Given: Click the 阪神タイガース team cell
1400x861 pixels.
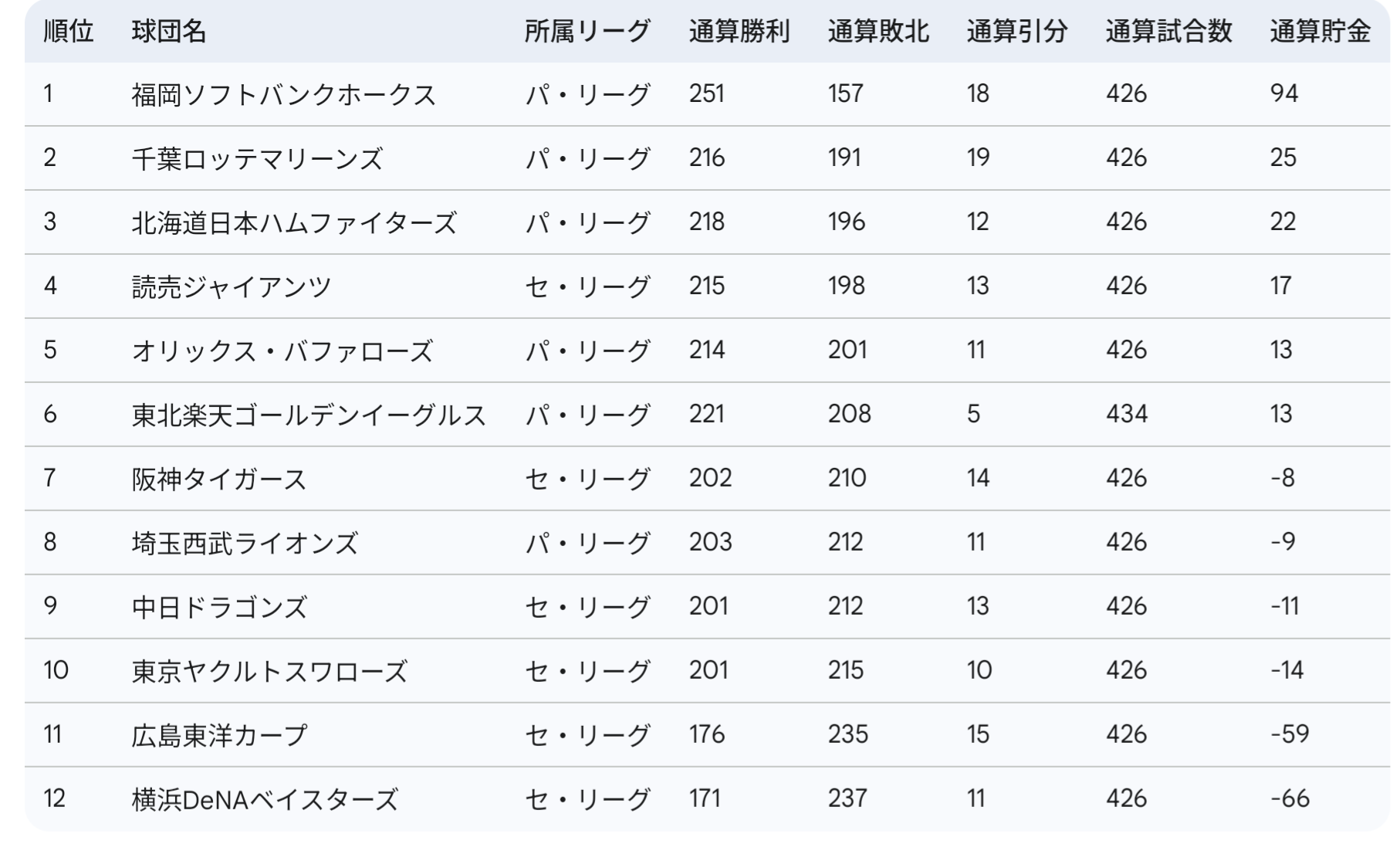Looking at the screenshot, I should click(219, 480).
